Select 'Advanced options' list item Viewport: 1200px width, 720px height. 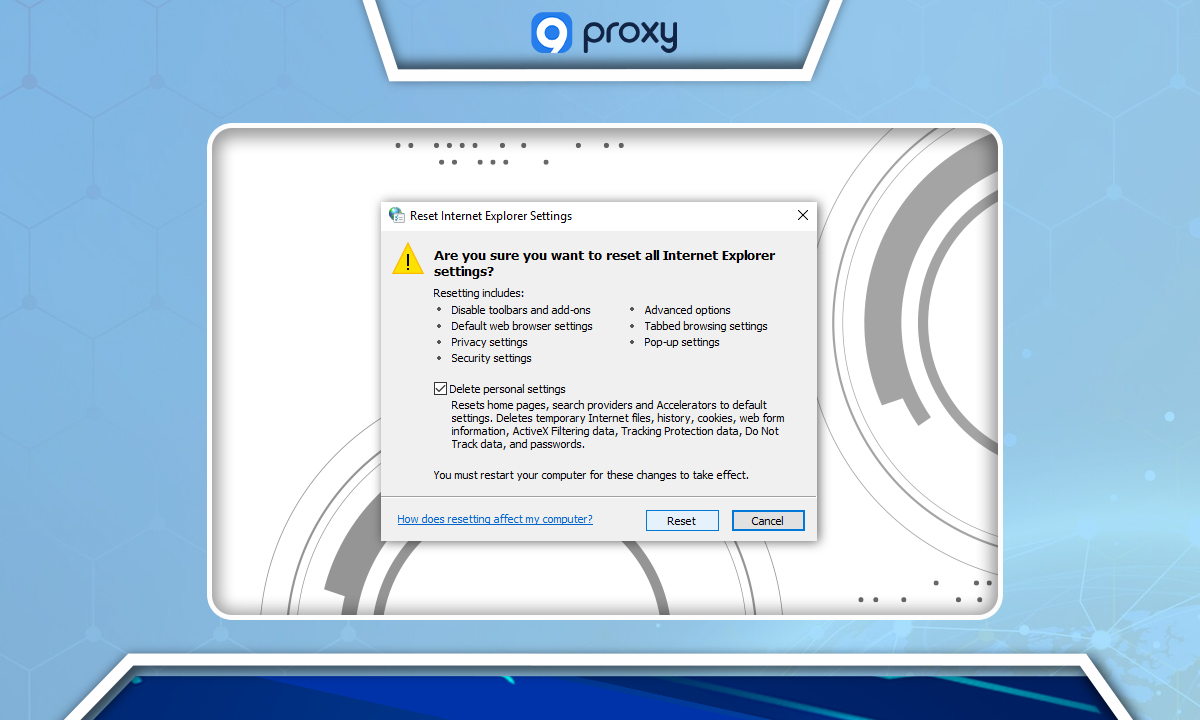pyautogui.click(x=687, y=310)
